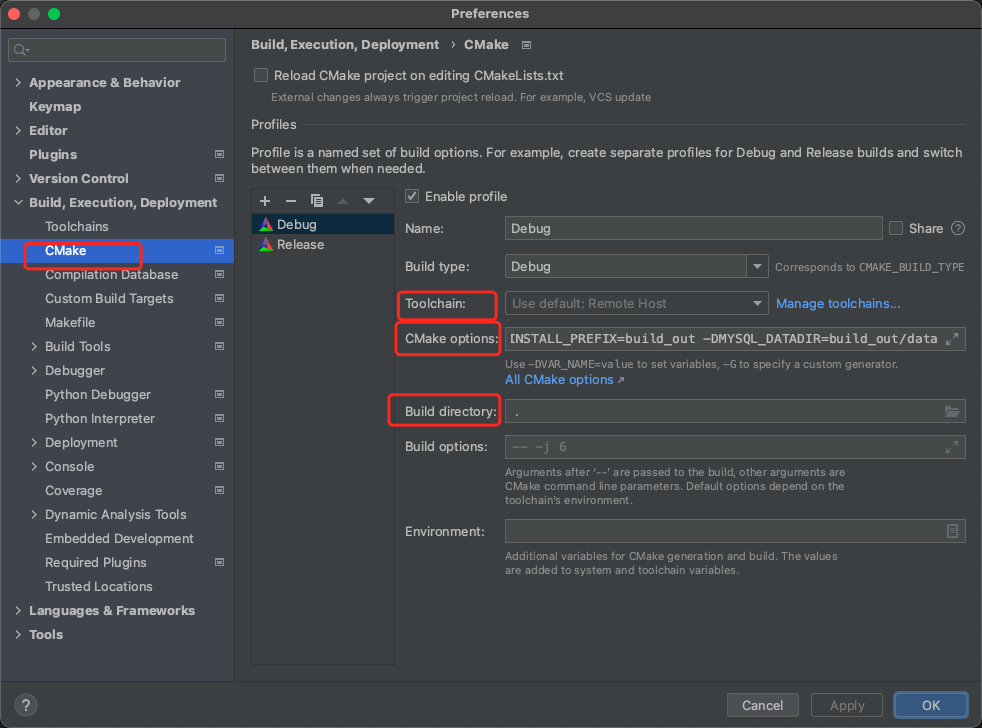Copy the selected CMake profile
982x728 pixels.
[317, 200]
